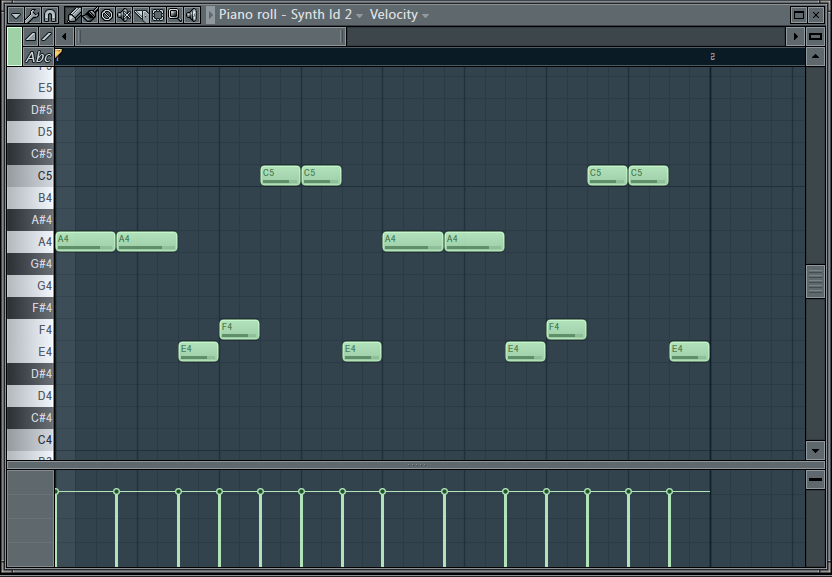Image resolution: width=832 pixels, height=577 pixels.
Task: Click the vertical scrollbar thumb
Action: 816,282
